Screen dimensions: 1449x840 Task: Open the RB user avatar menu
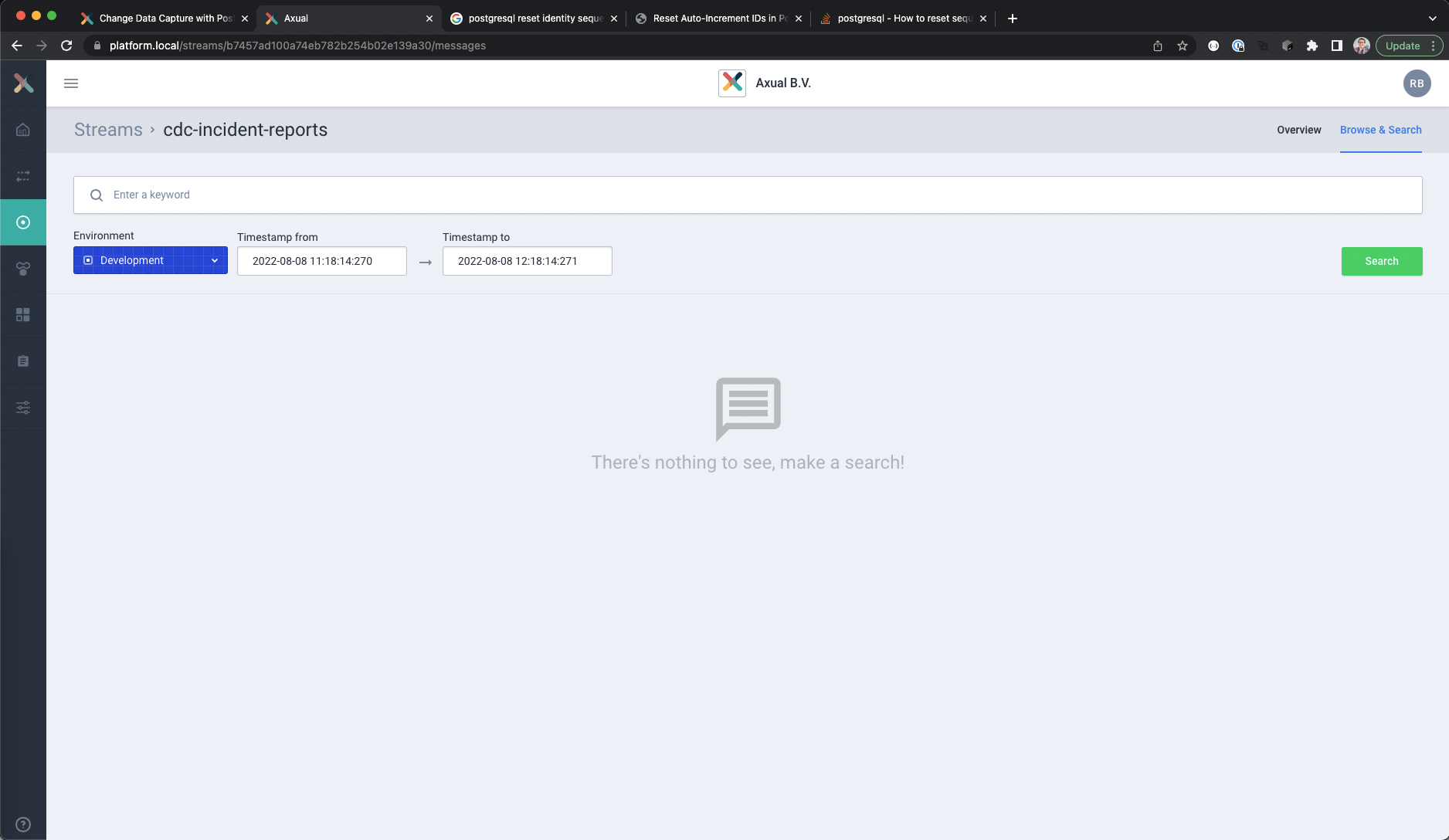point(1417,83)
